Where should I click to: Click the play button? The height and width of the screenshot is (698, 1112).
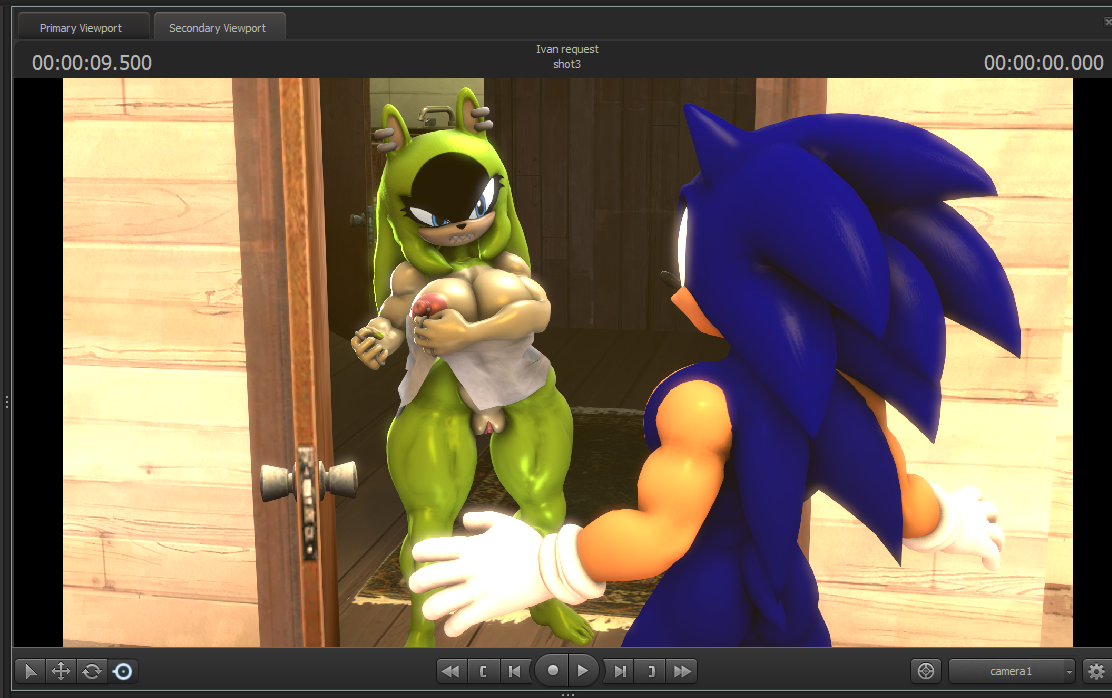tap(583, 670)
